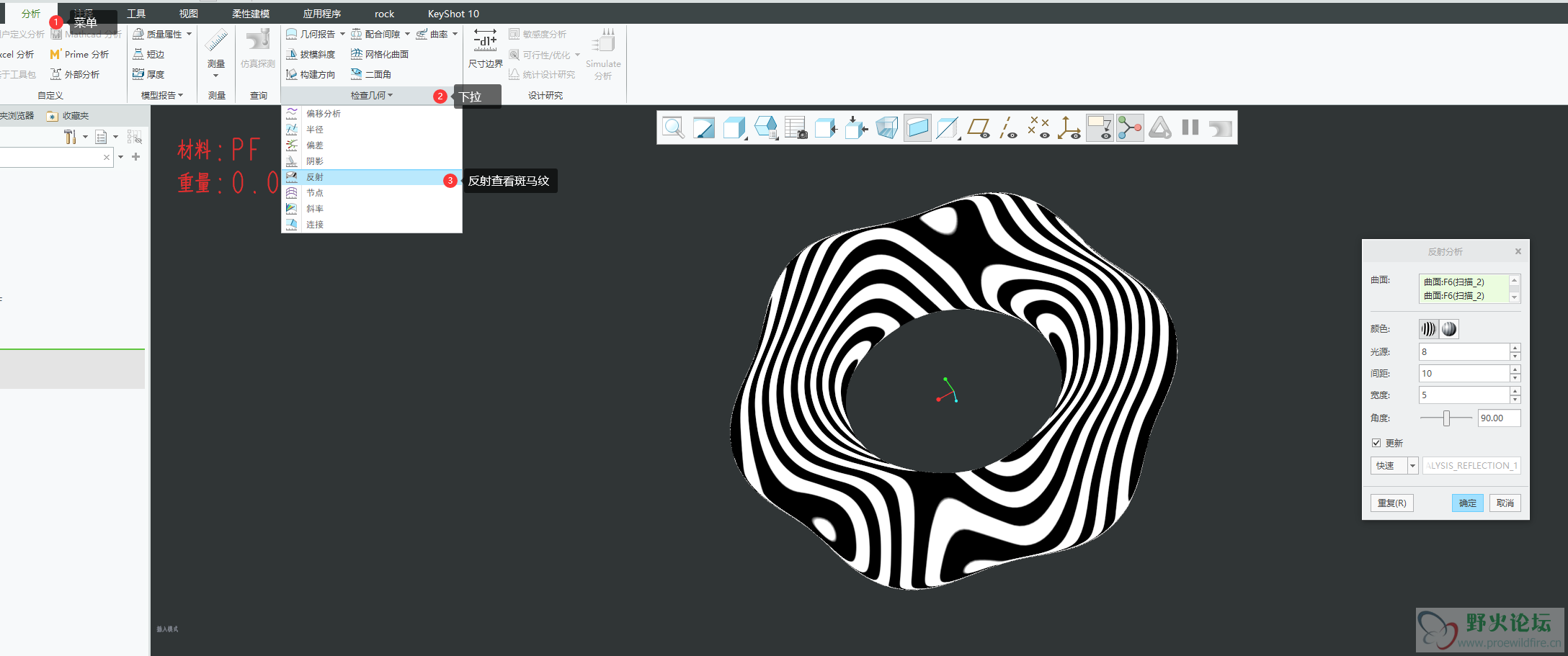Click 二面角 dihedral angle tool
The width and height of the screenshot is (1568, 656).
[x=371, y=74]
